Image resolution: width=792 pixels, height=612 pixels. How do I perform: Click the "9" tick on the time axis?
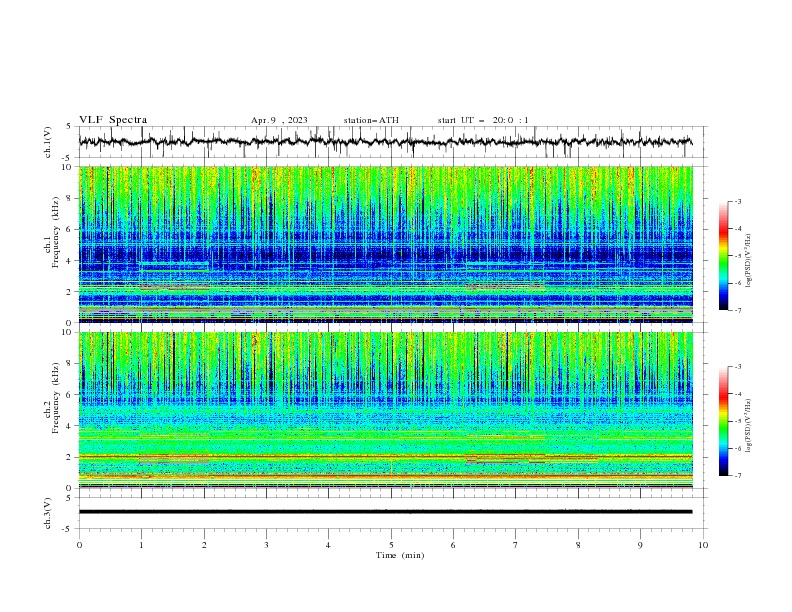tap(640, 545)
